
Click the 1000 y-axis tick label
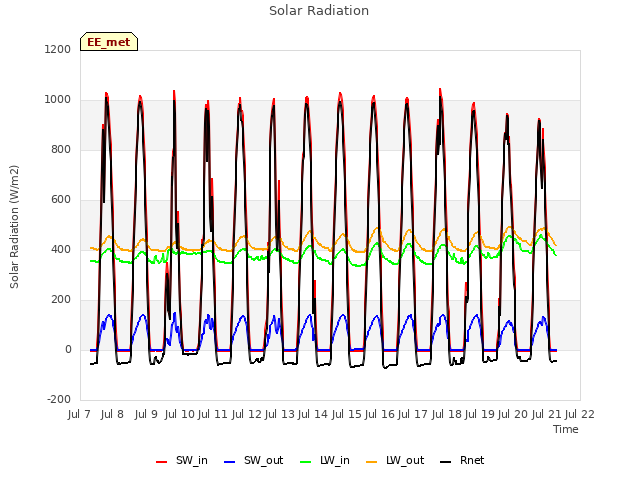58,100
